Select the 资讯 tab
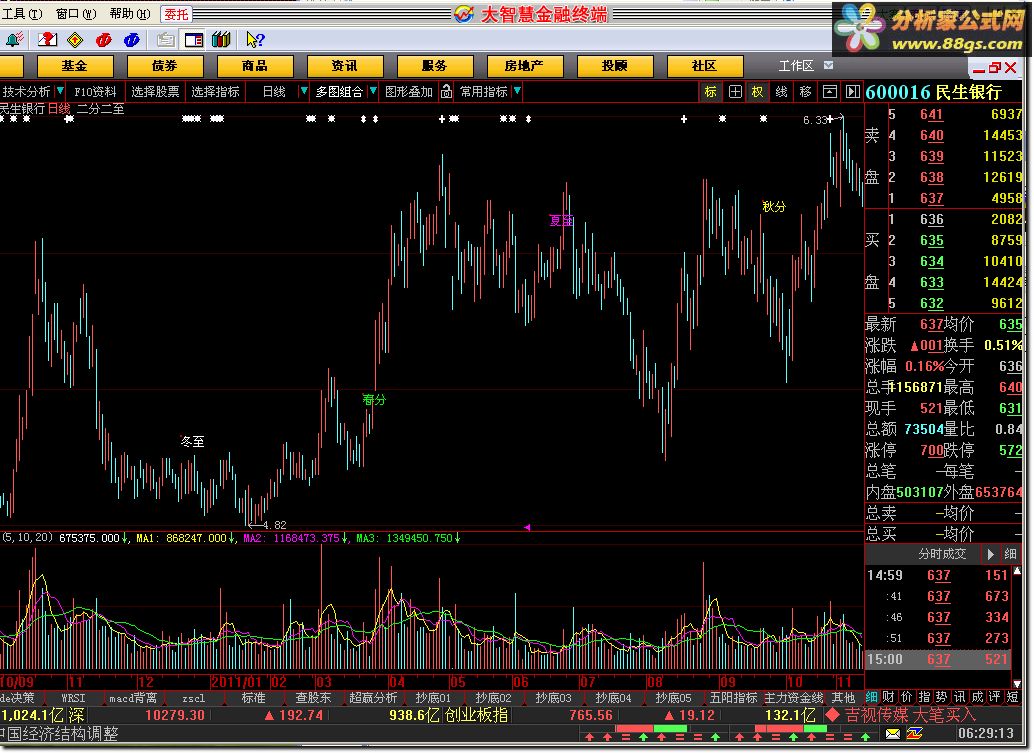1034x753 pixels. [344, 66]
